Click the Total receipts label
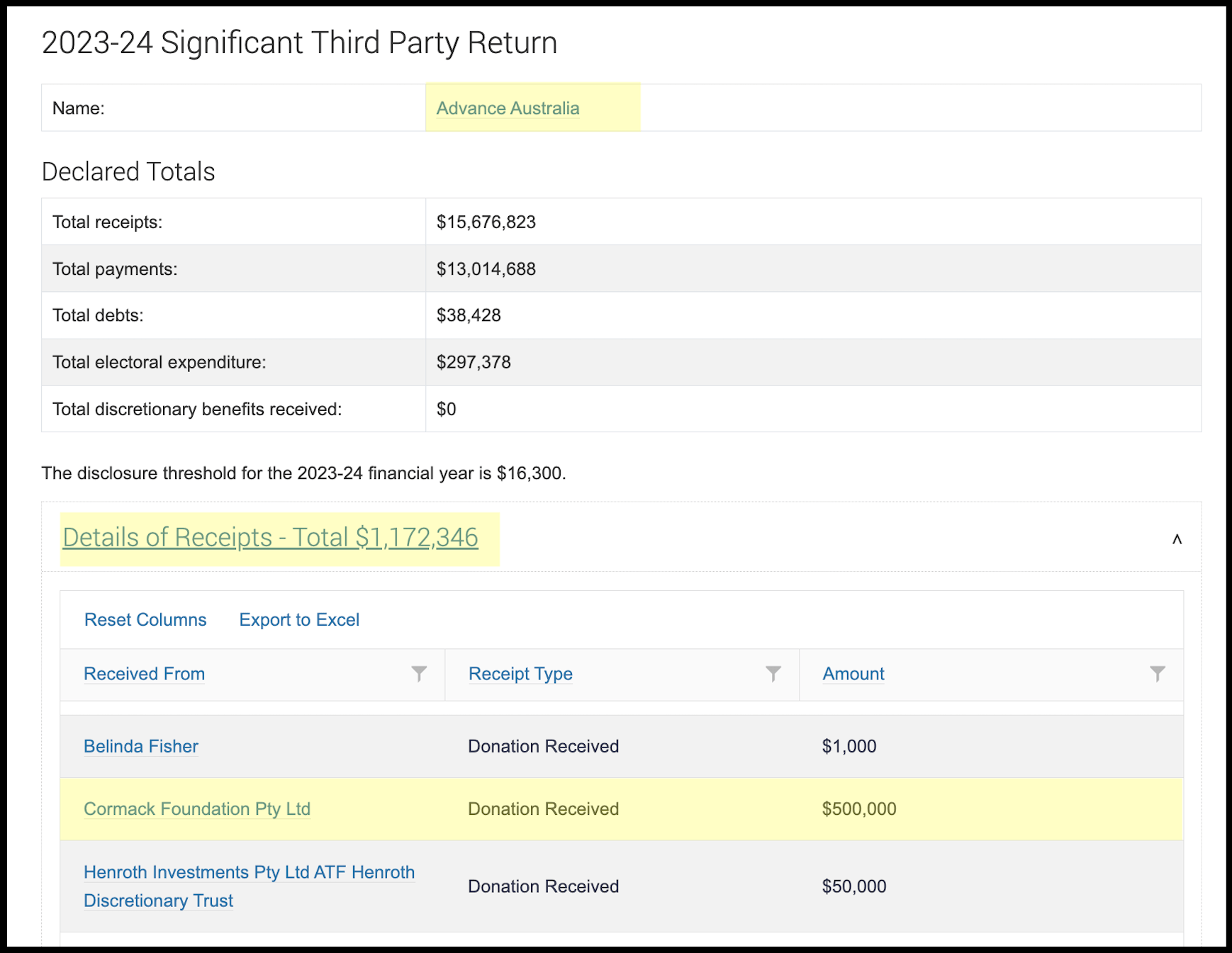 tap(108, 222)
